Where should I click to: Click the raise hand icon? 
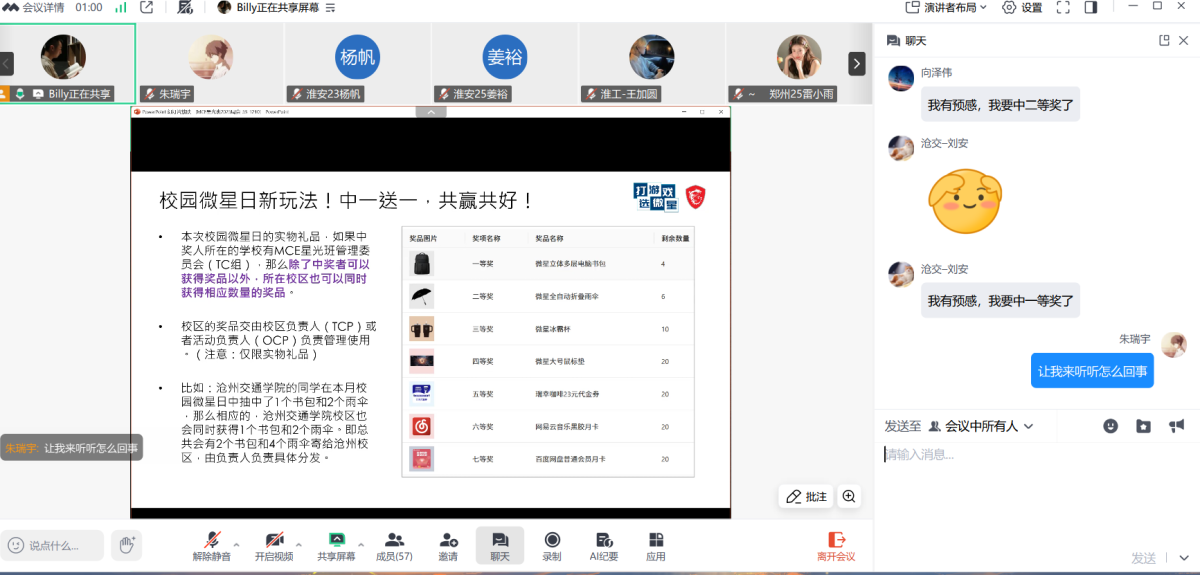tap(126, 545)
